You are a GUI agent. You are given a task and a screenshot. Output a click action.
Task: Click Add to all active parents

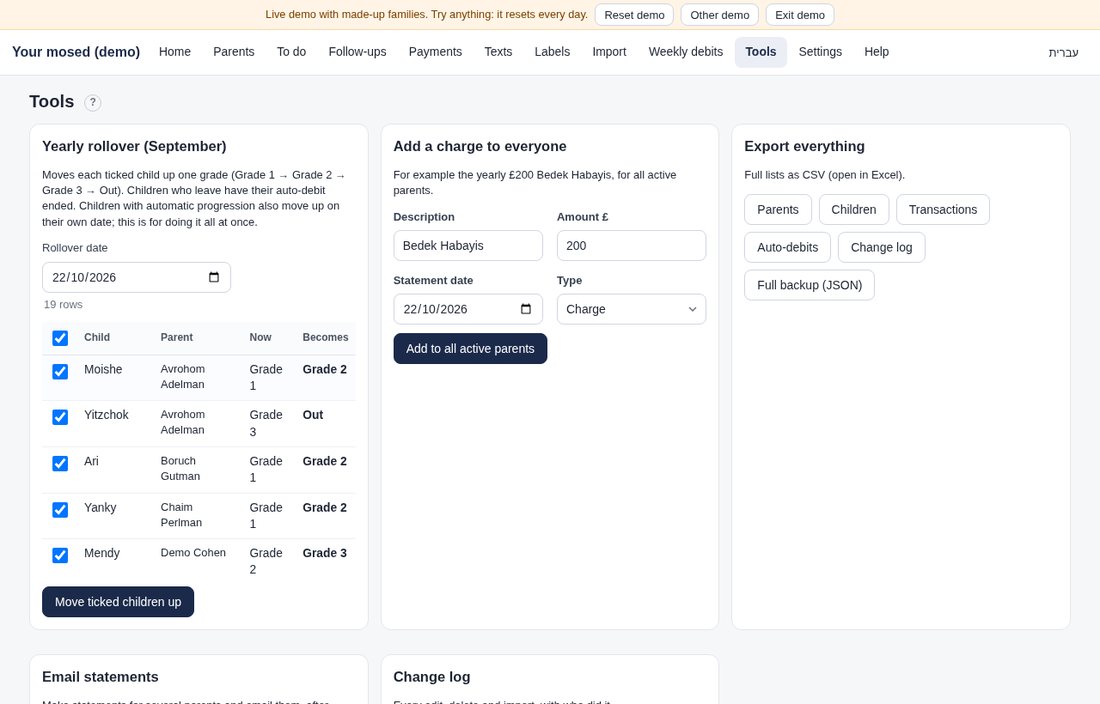[470, 348]
